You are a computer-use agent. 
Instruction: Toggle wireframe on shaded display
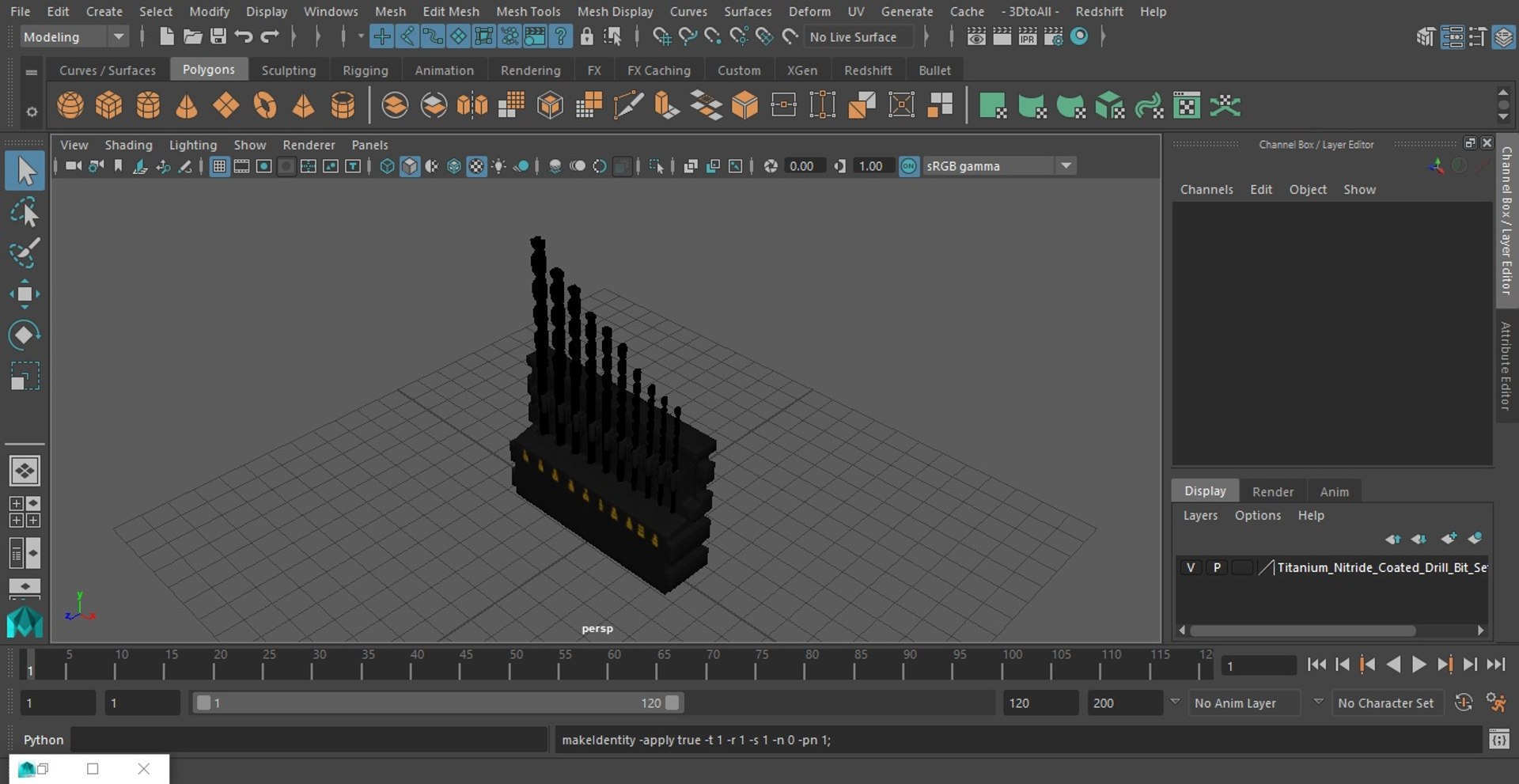454,166
